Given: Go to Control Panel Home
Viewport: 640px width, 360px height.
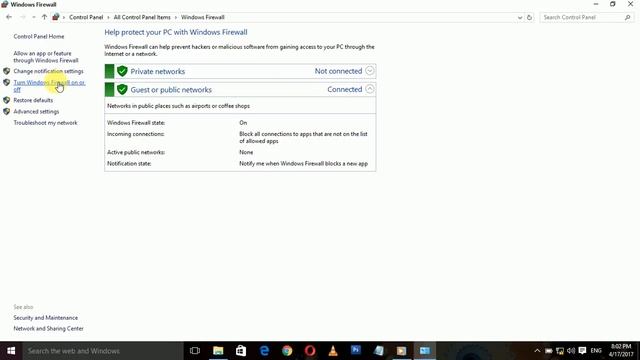Looking at the screenshot, I should tap(39, 36).
